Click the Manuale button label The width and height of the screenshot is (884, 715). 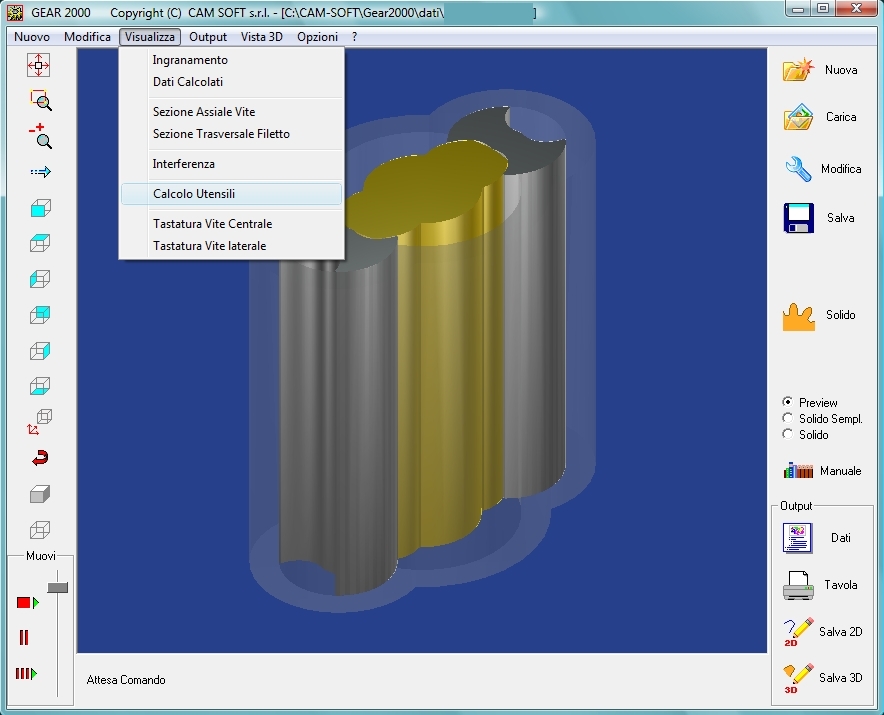841,471
